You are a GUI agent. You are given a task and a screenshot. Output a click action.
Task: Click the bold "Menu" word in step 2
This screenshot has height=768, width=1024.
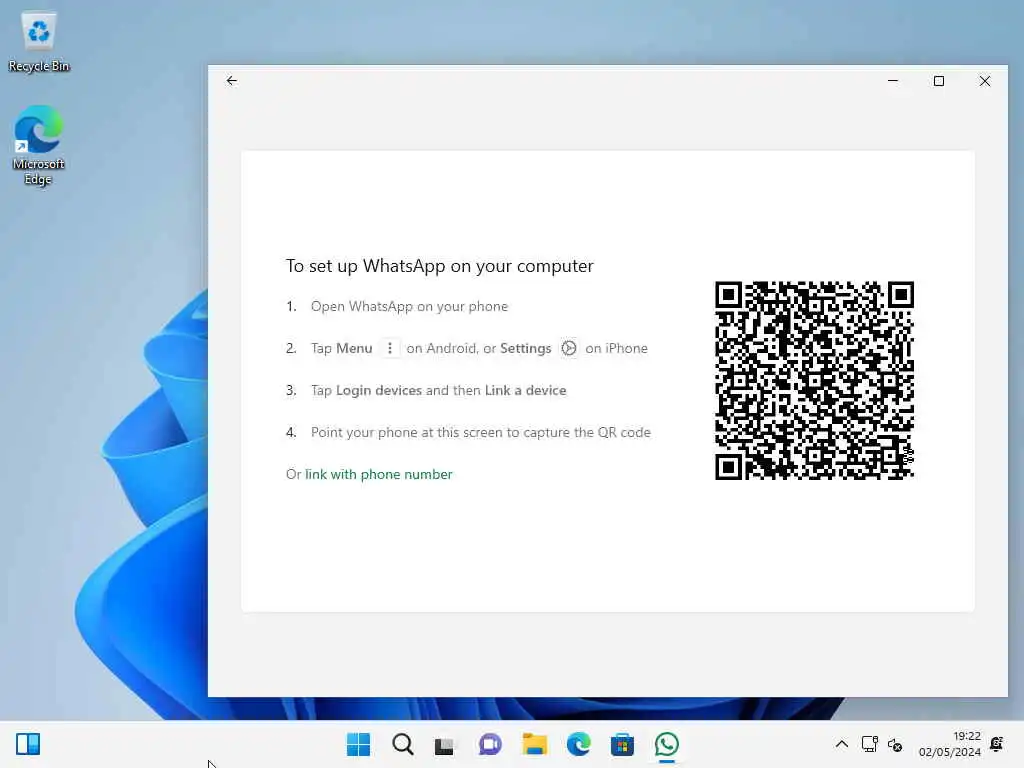tap(355, 348)
